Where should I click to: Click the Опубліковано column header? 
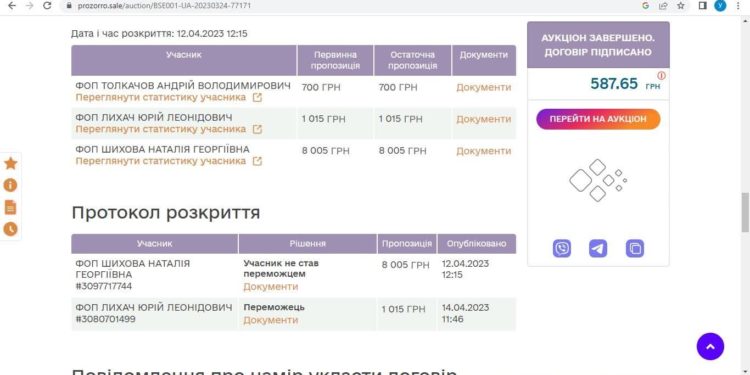tap(476, 244)
